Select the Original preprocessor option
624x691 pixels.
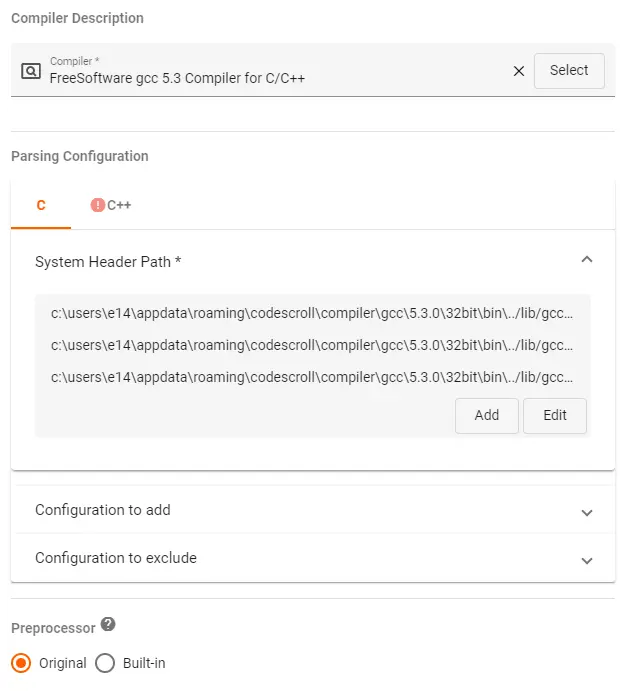[x=21, y=663]
